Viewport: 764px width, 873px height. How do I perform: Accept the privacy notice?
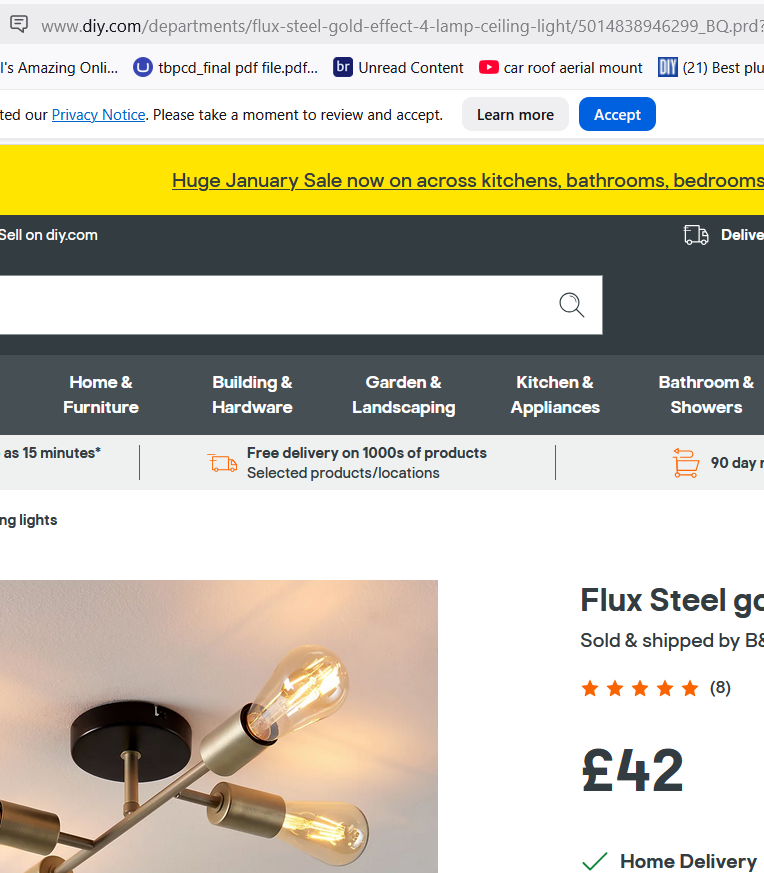[x=617, y=115]
